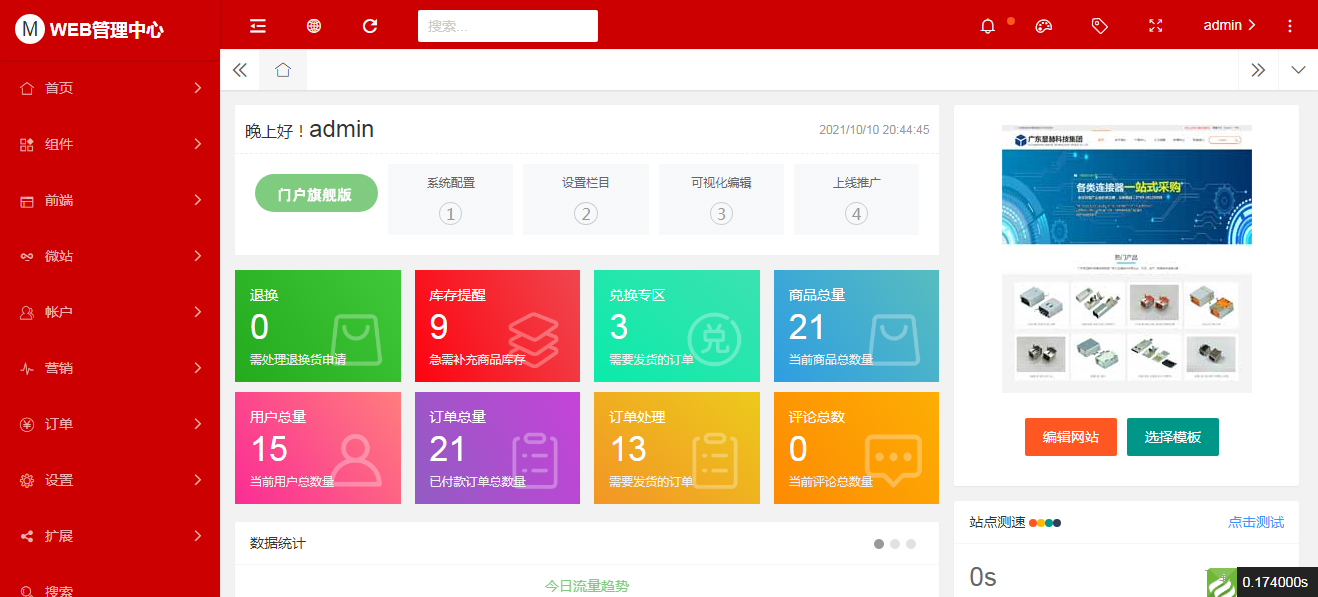Refresh the page with the reload icon
The width and height of the screenshot is (1318, 597).
(369, 26)
